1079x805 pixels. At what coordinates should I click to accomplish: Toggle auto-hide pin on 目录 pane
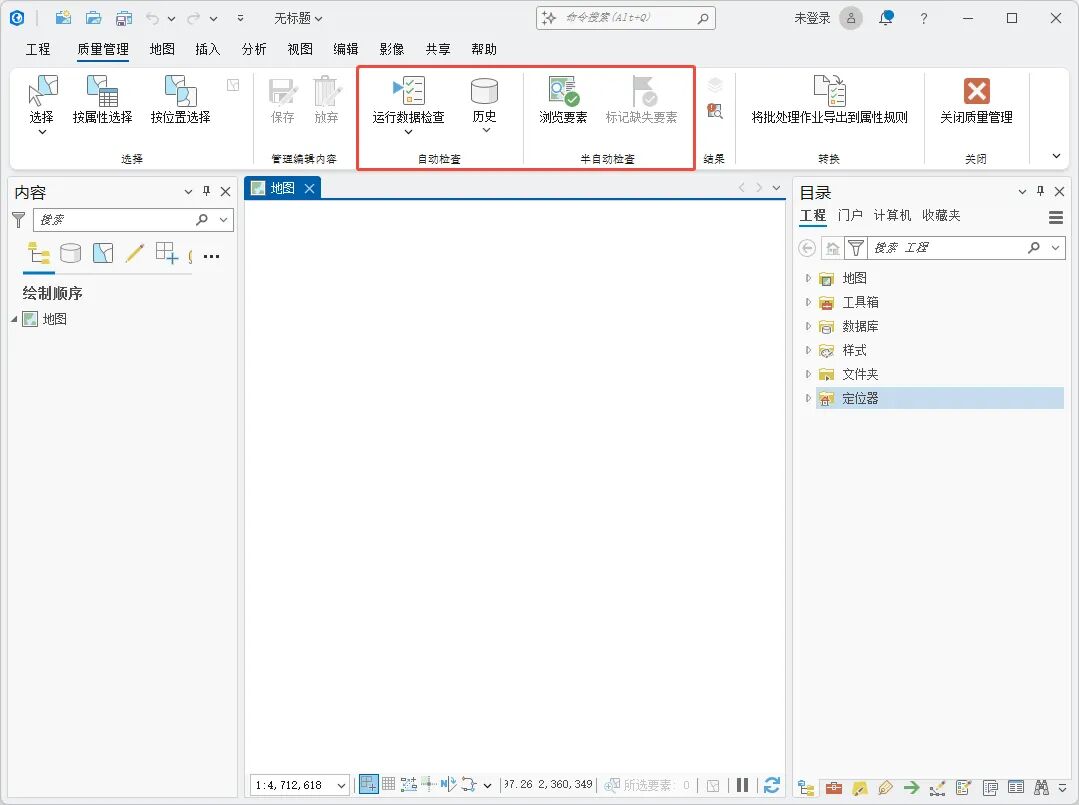coord(1040,191)
